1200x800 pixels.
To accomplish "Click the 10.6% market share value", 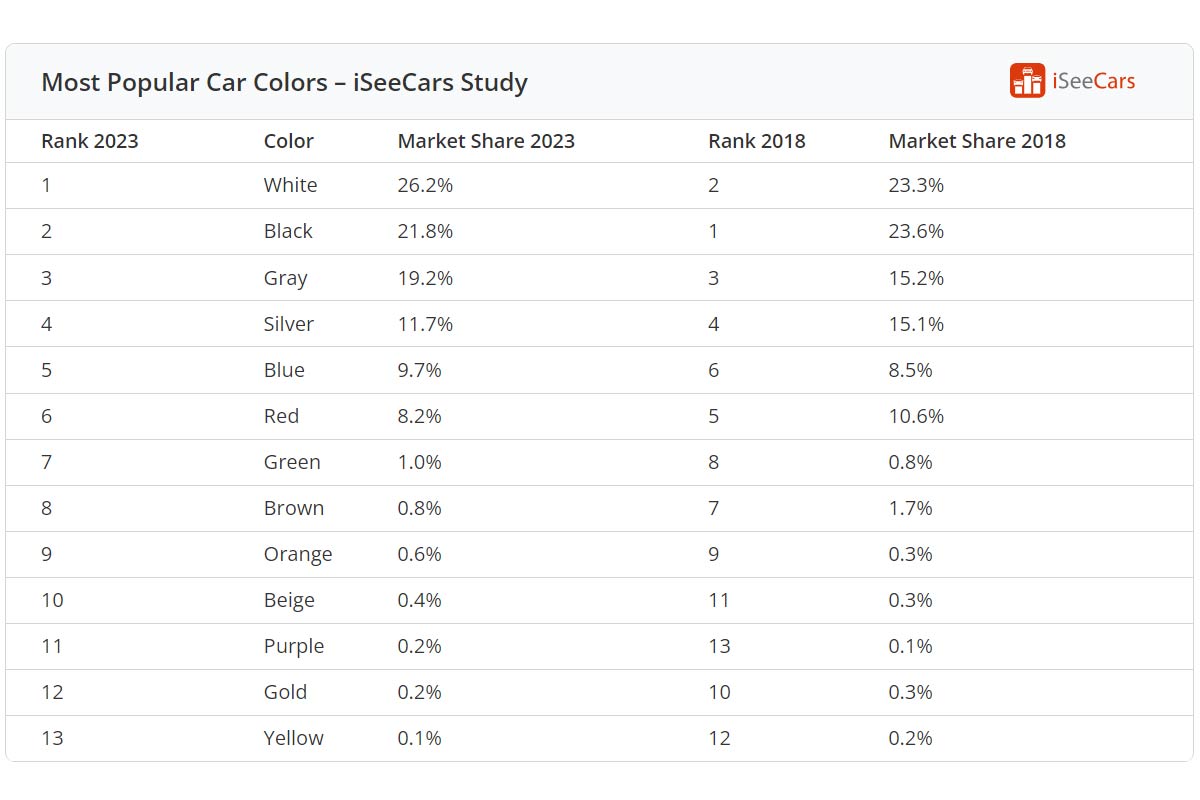I will click(916, 416).
